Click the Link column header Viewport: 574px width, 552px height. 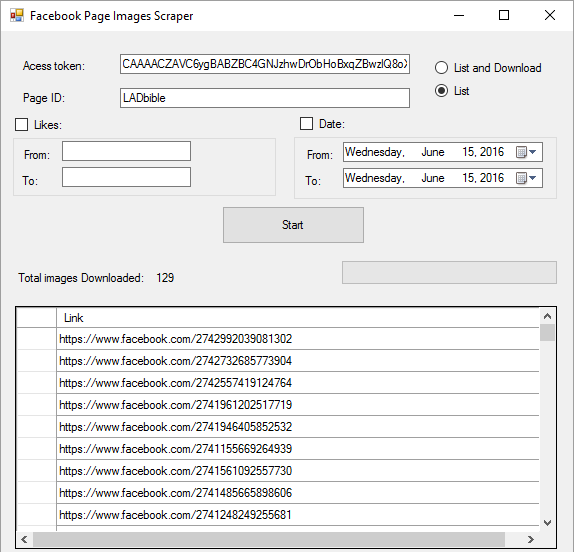[x=298, y=318]
